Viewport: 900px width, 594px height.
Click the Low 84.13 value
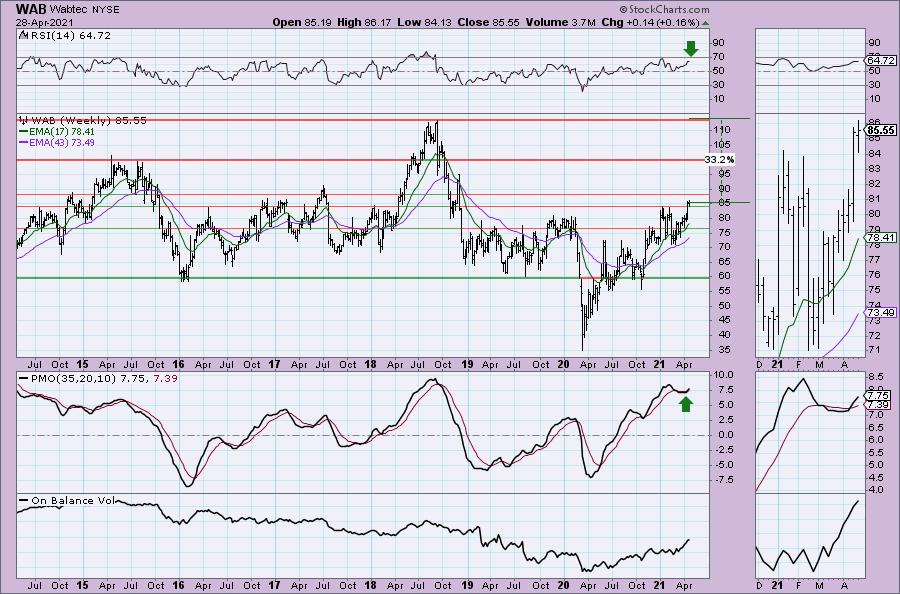(x=424, y=22)
